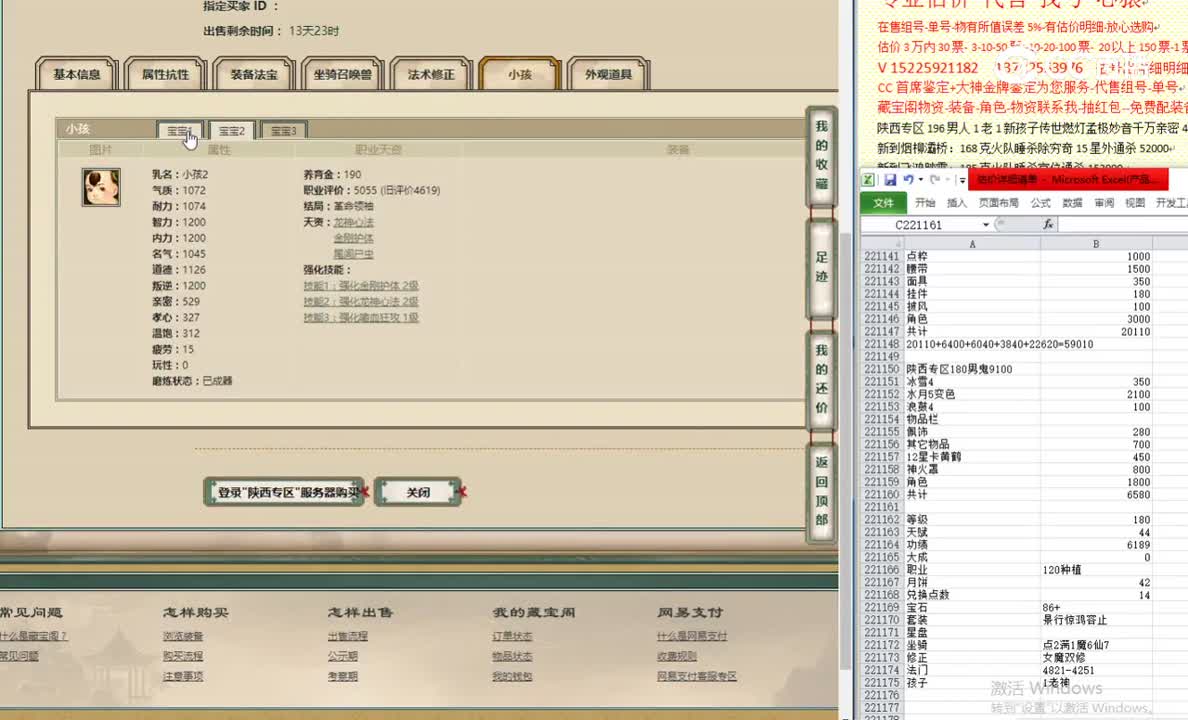Select the 宝宝3 sub-tab
The image size is (1188, 720).
pyautogui.click(x=283, y=130)
